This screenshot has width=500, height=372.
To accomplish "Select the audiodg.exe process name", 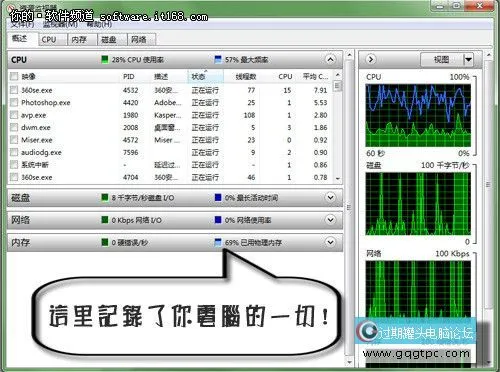I will 41,153.
